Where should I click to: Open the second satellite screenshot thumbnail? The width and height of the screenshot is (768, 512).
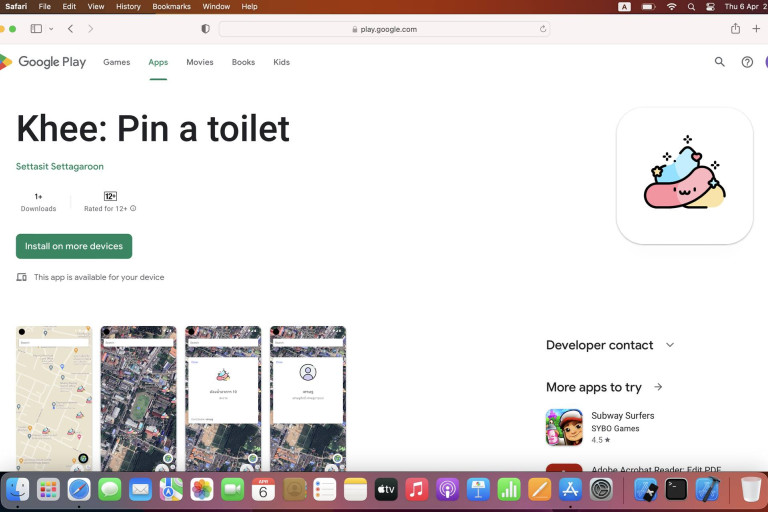[x=139, y=398]
